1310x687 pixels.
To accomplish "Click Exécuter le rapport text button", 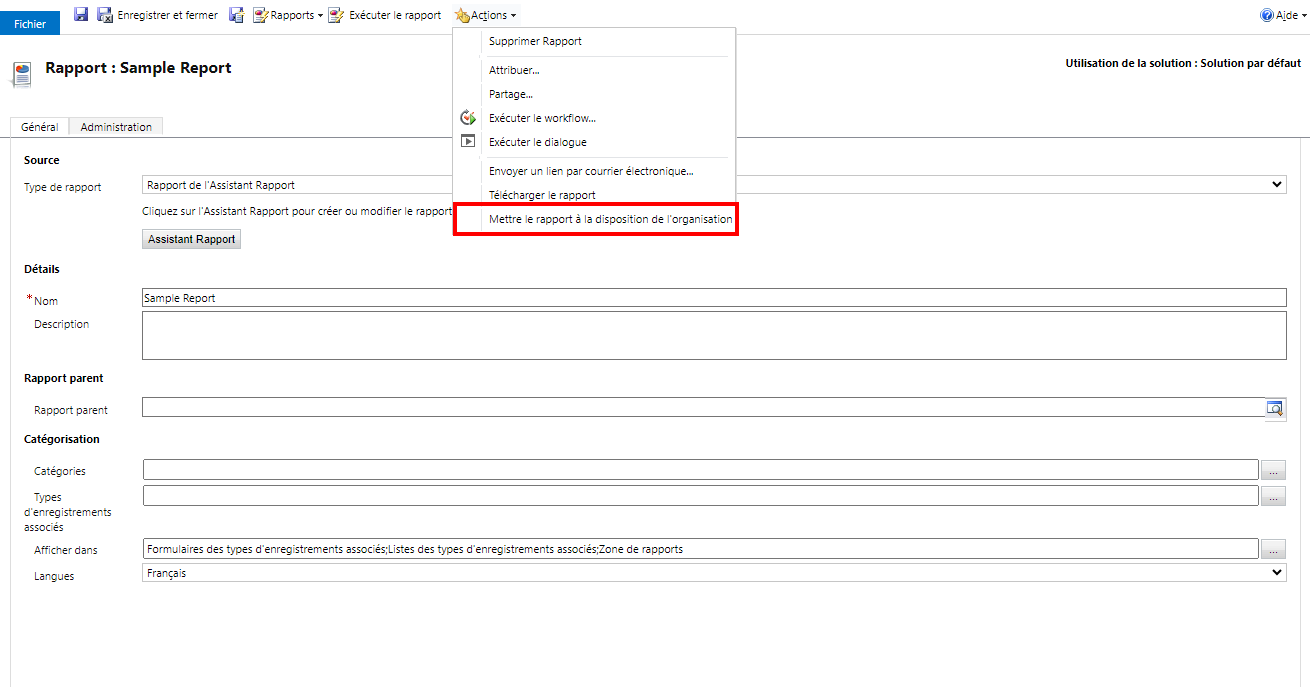I will tap(395, 15).
